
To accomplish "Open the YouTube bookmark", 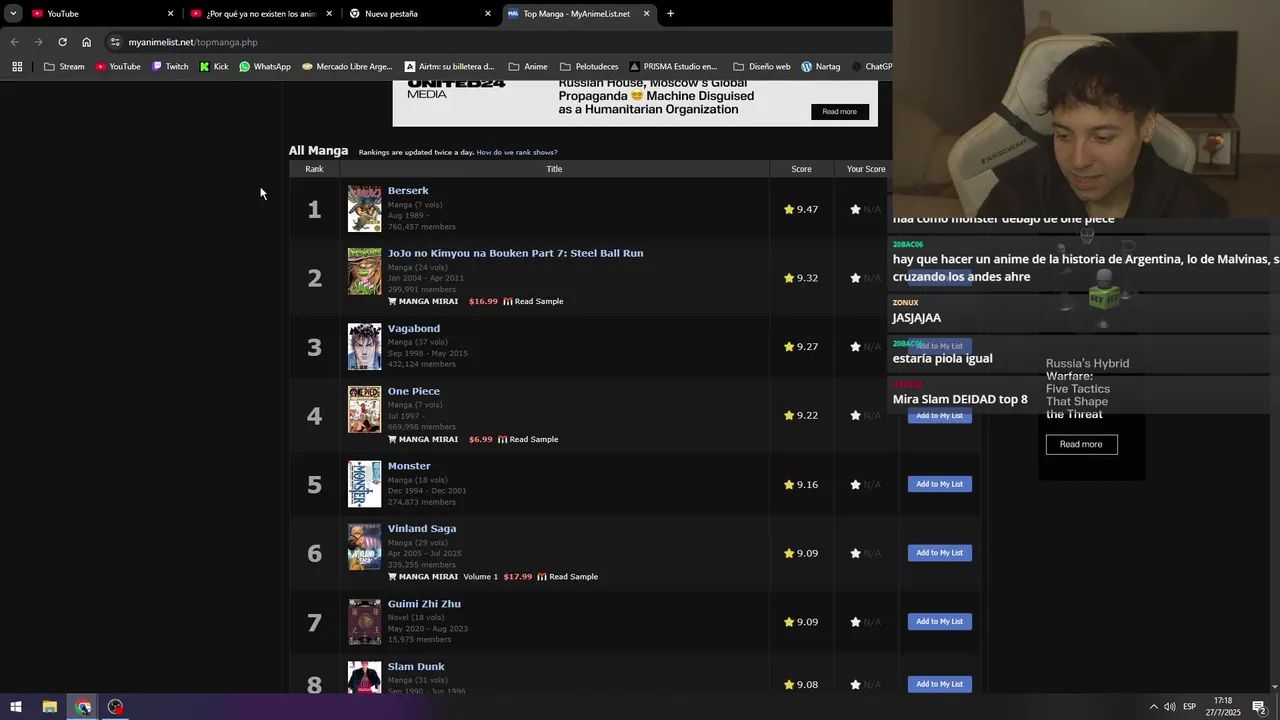I will pos(118,67).
